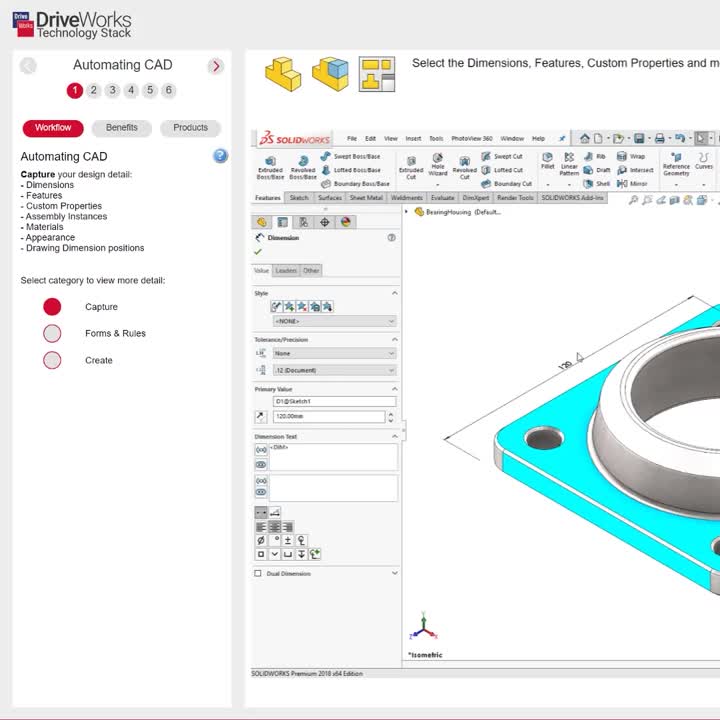
Task: Open the Tools menu
Action: point(436,138)
